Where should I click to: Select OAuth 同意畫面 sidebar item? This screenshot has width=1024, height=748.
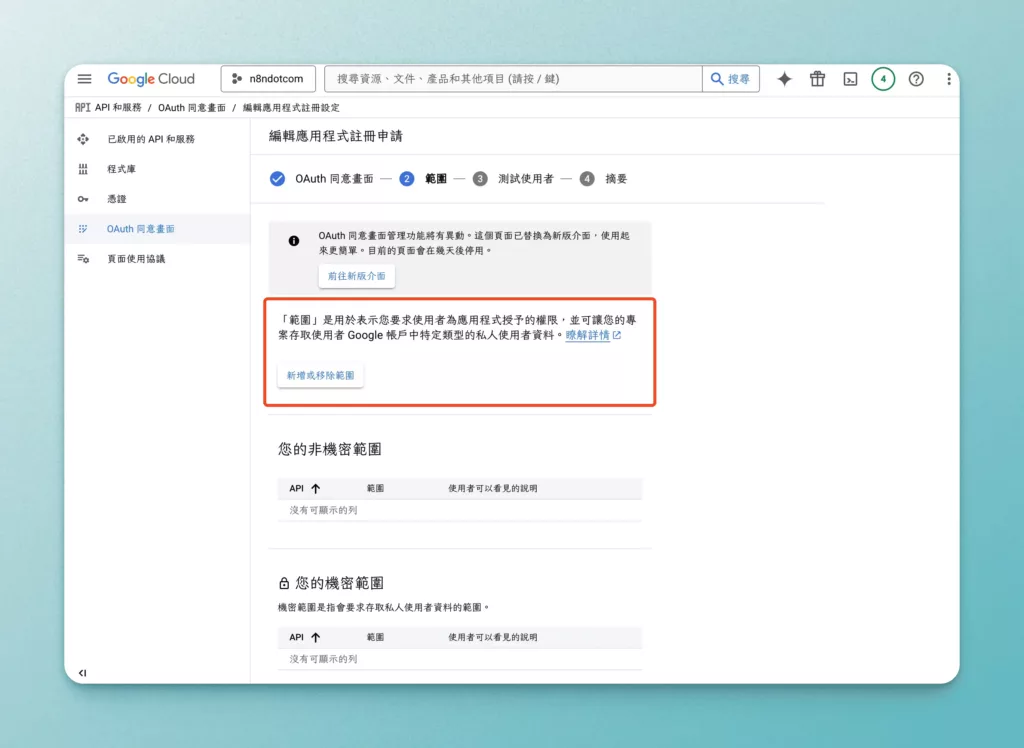(x=157, y=229)
